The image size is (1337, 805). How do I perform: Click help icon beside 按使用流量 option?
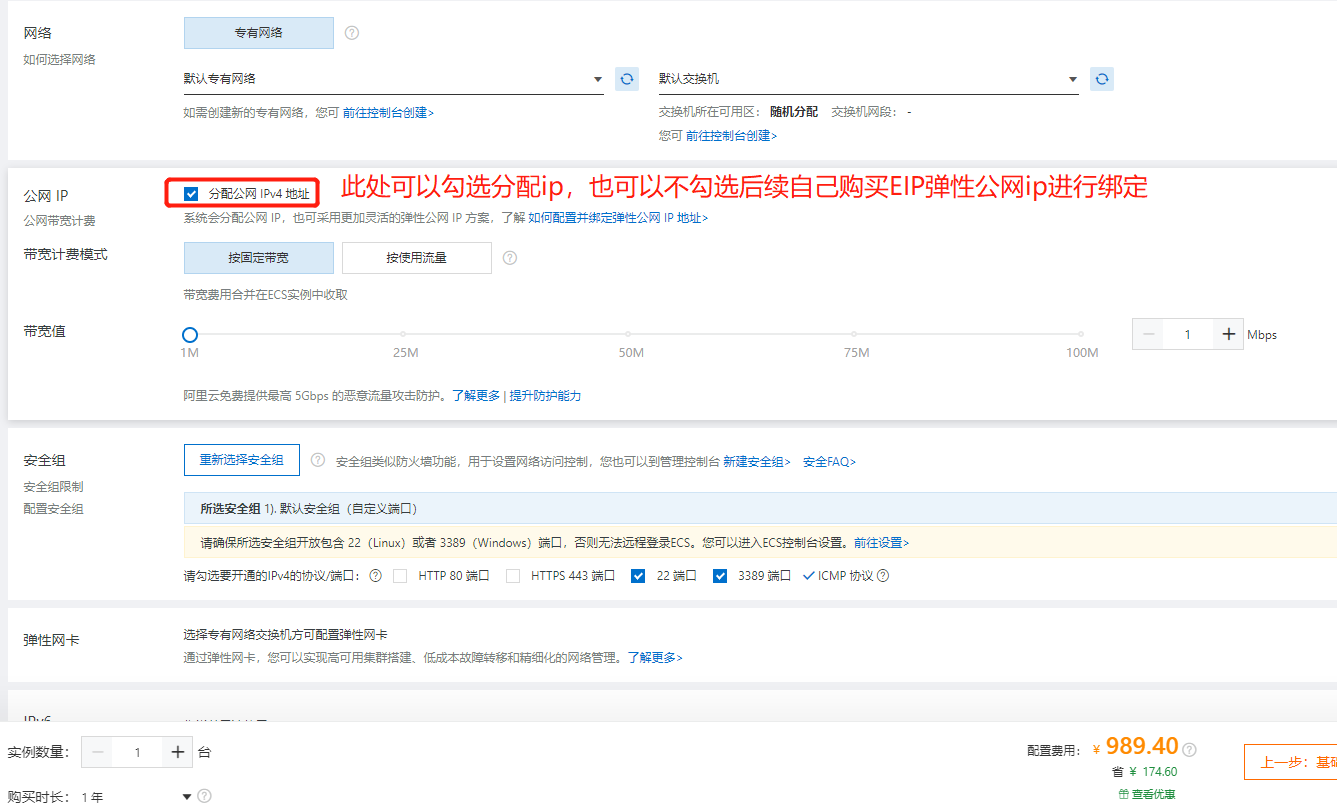(x=510, y=258)
